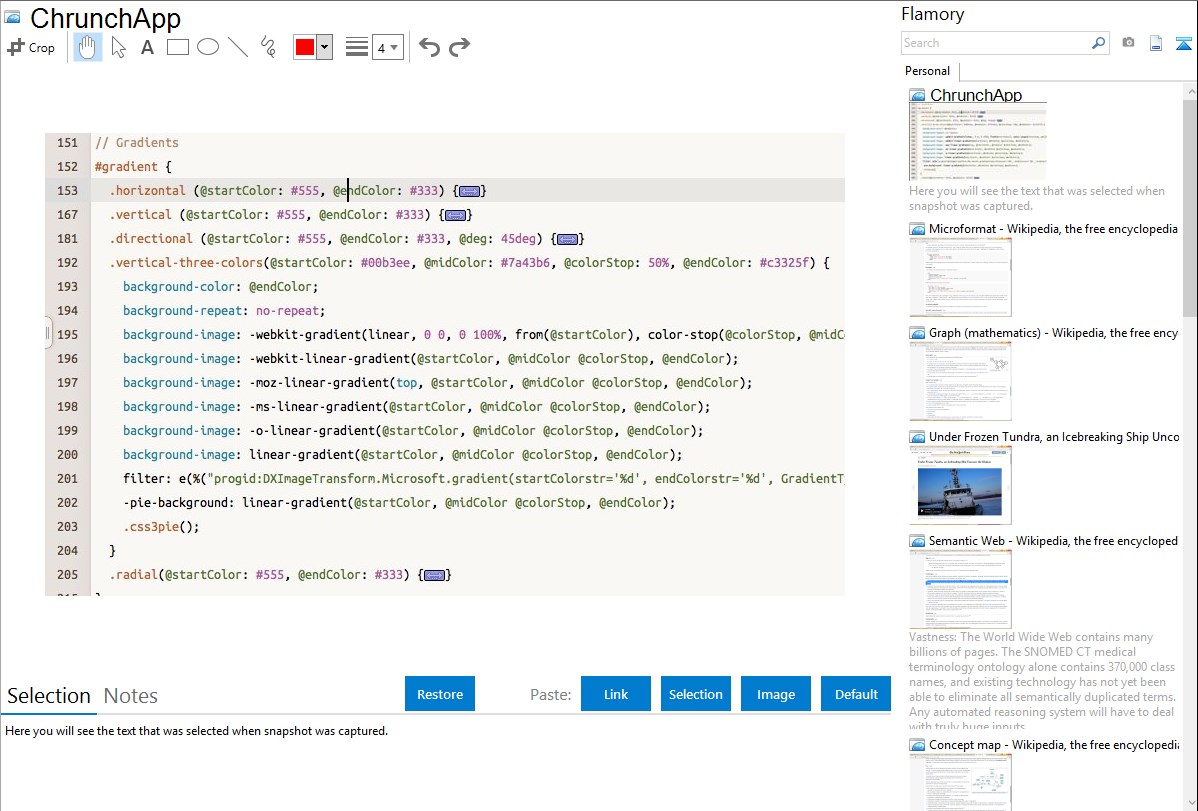
Task: Click the camera snapshot icon
Action: (1128, 43)
